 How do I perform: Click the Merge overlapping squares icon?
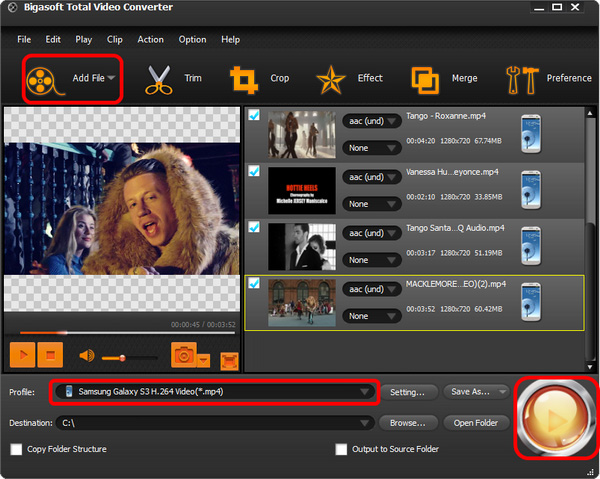425,80
